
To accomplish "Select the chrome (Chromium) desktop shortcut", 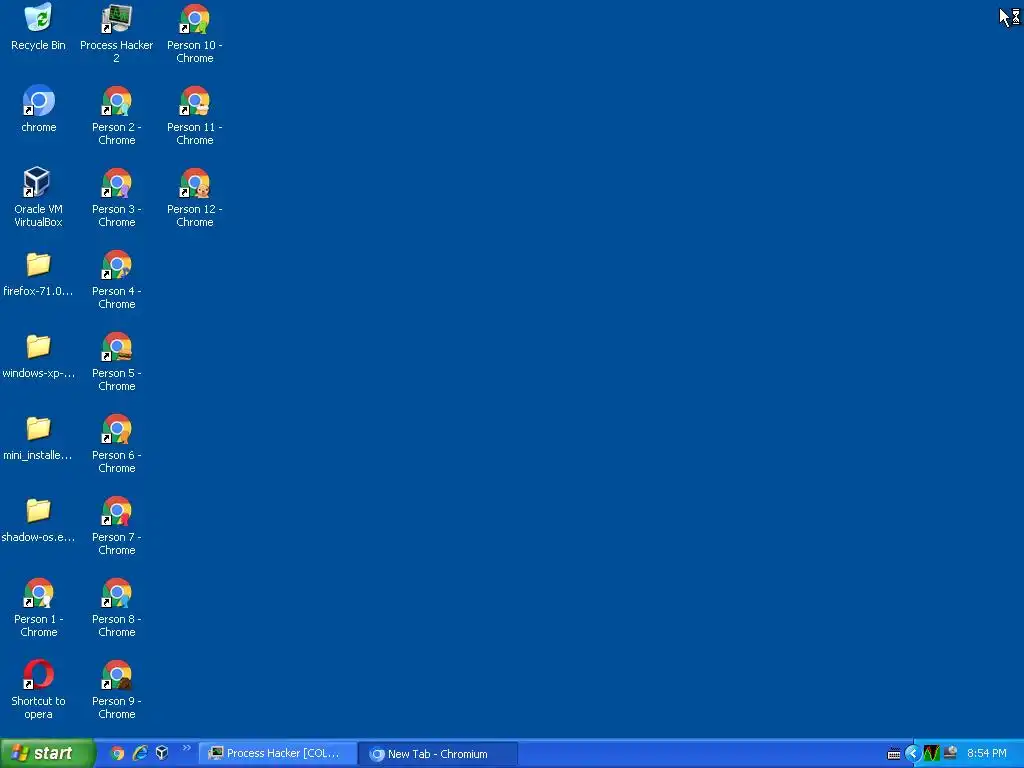I will tap(39, 109).
